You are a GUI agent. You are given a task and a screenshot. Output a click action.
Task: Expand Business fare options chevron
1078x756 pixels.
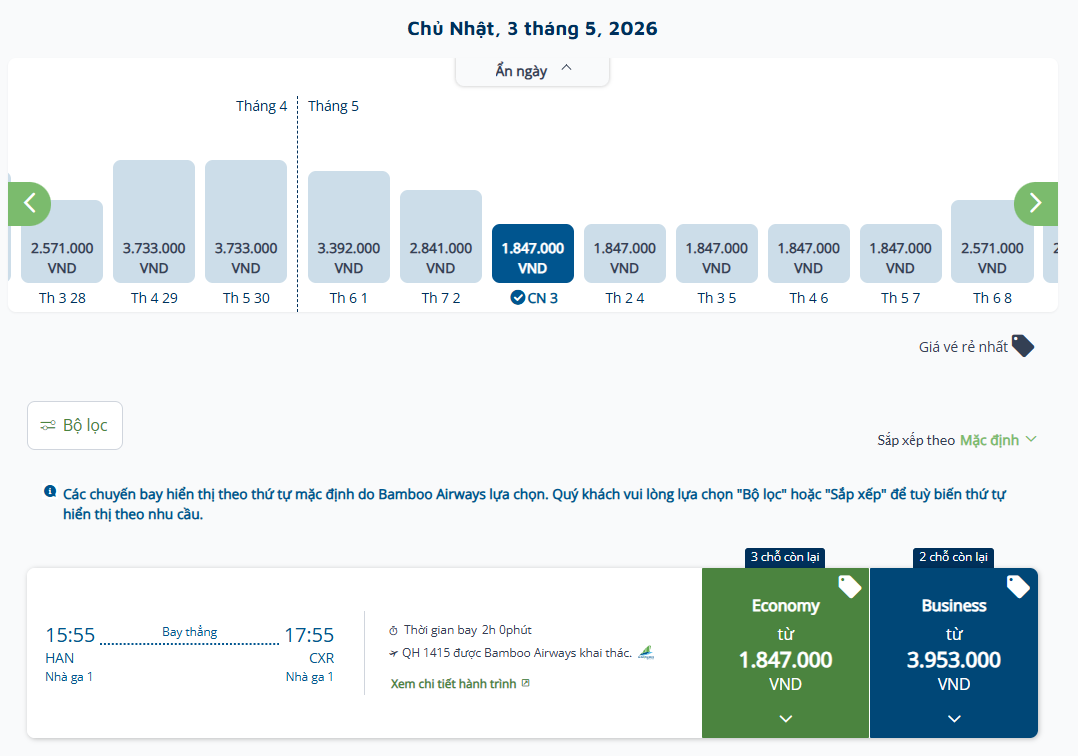coord(954,718)
